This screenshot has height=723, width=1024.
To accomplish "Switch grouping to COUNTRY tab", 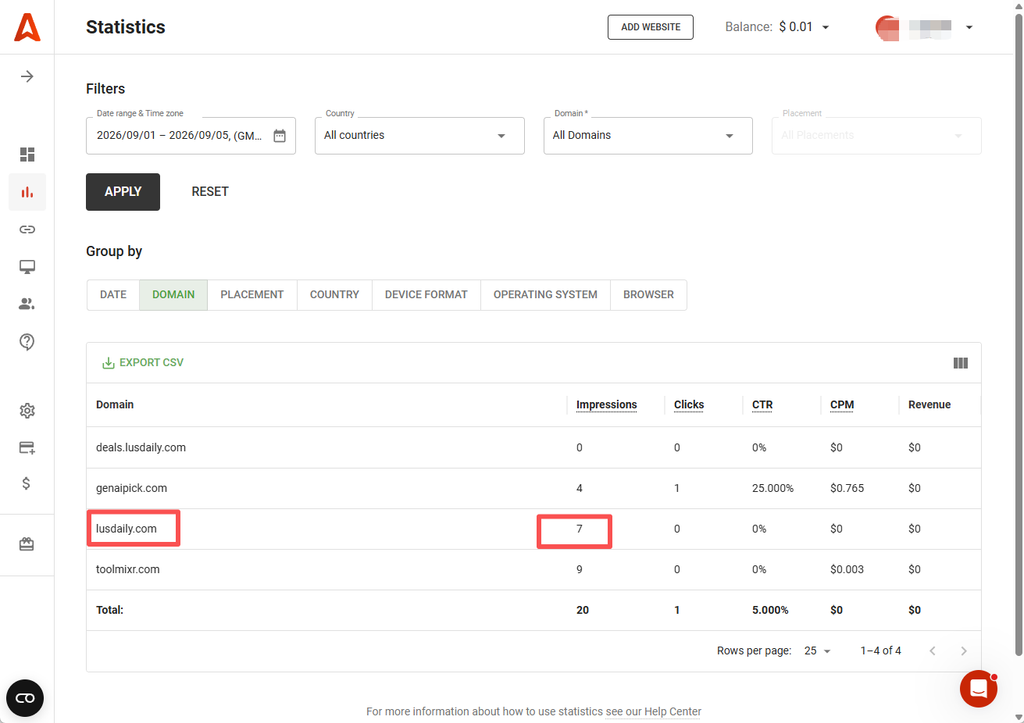I will [334, 295].
